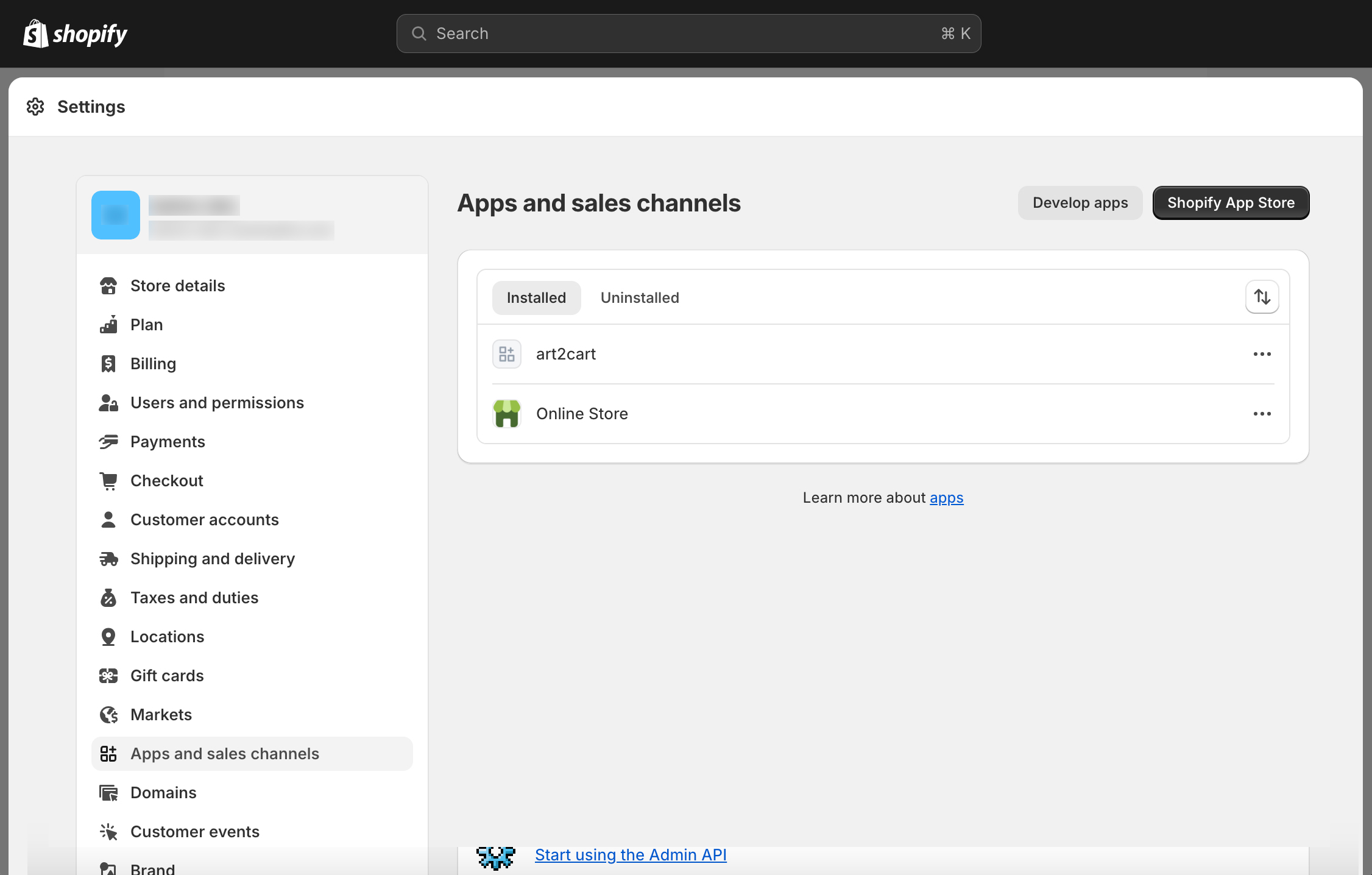Open Store details via storefront icon

(108, 286)
